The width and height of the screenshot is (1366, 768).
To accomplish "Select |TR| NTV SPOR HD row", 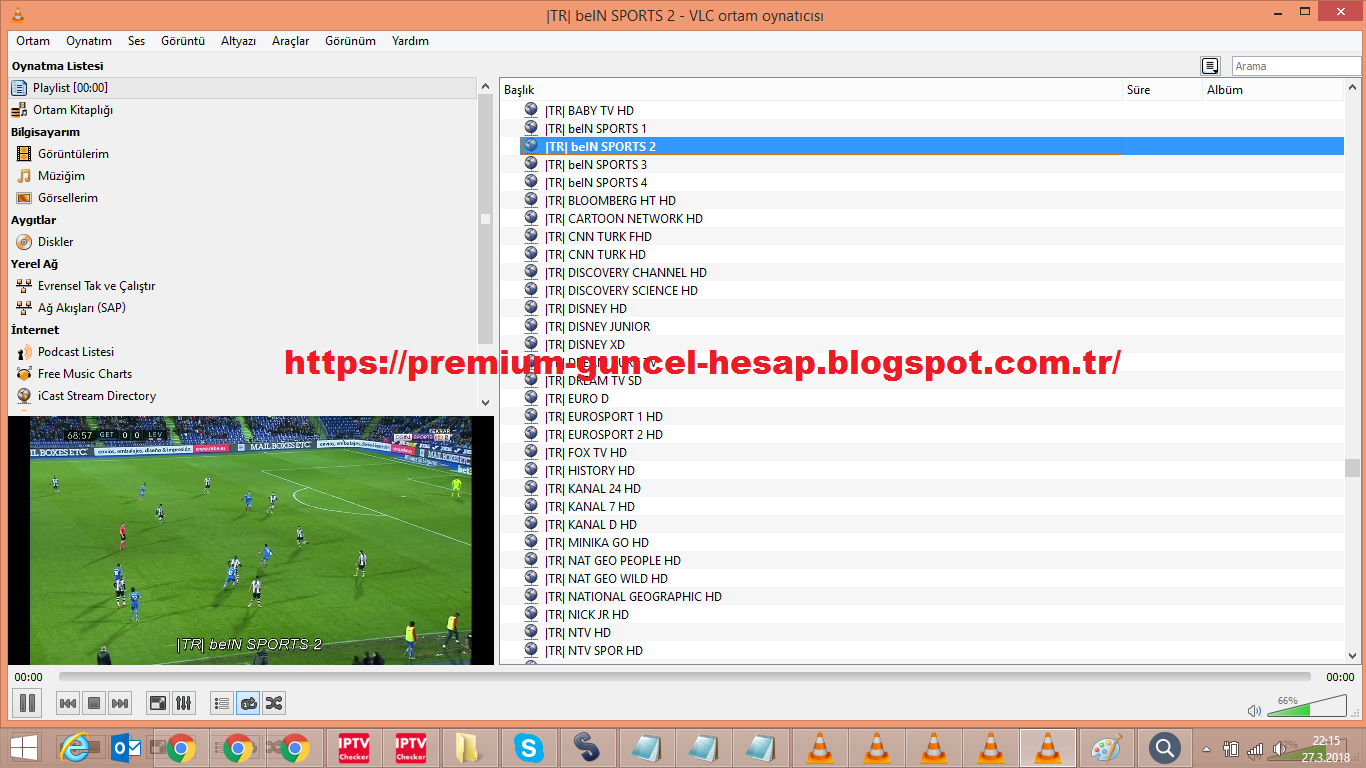I will [922, 650].
